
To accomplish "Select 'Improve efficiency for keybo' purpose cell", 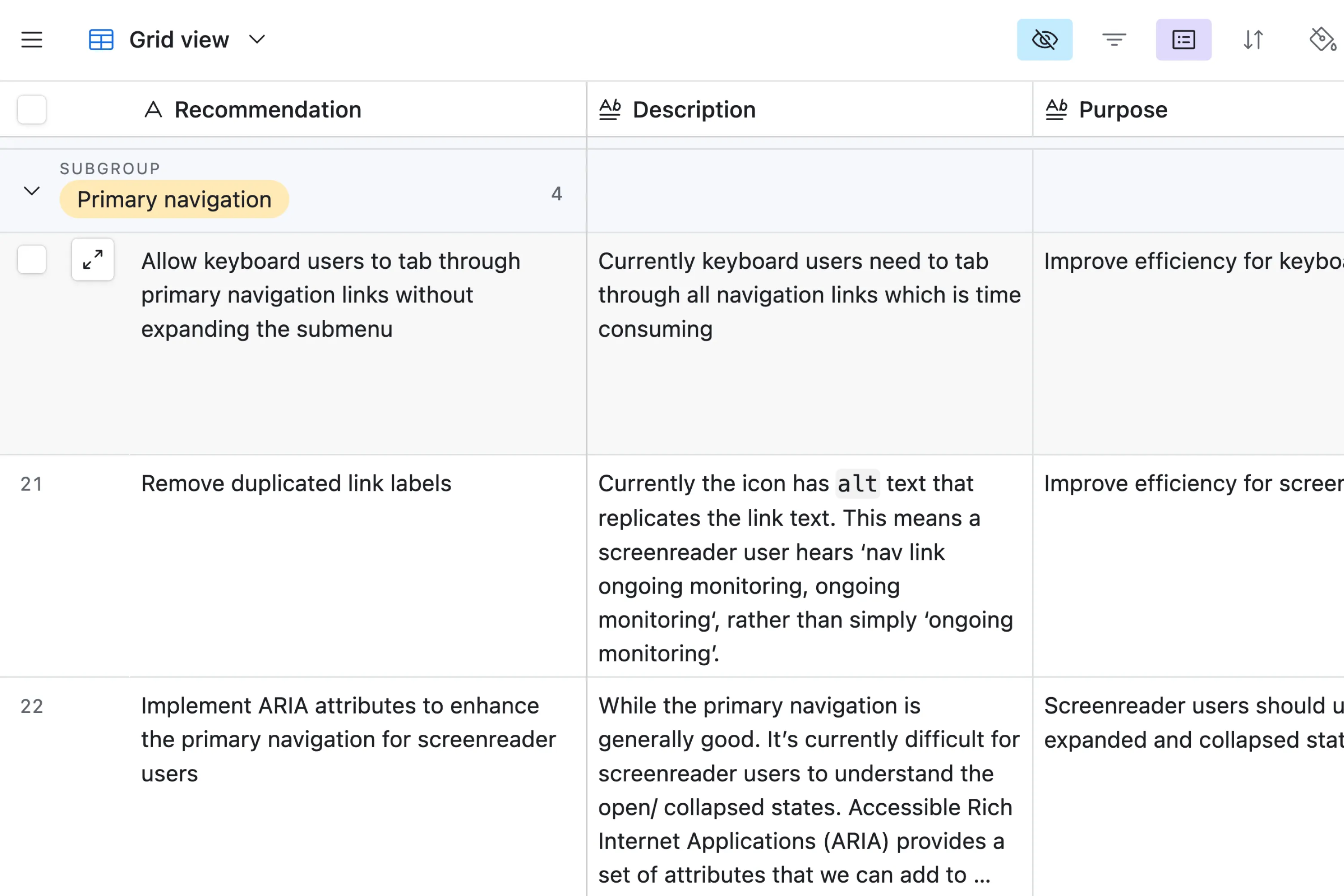I will coord(1189,344).
